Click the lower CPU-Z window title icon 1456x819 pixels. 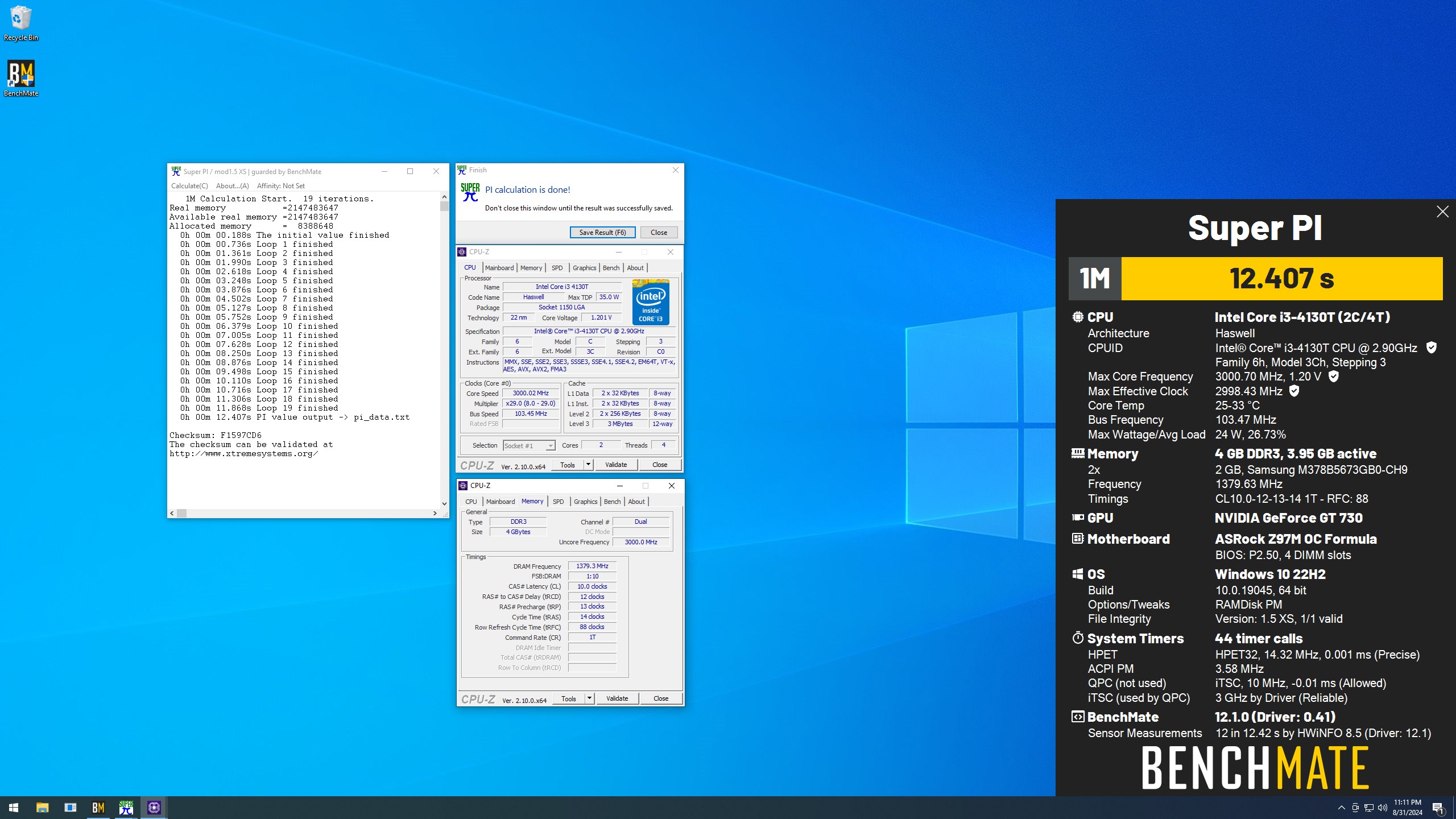(x=463, y=486)
